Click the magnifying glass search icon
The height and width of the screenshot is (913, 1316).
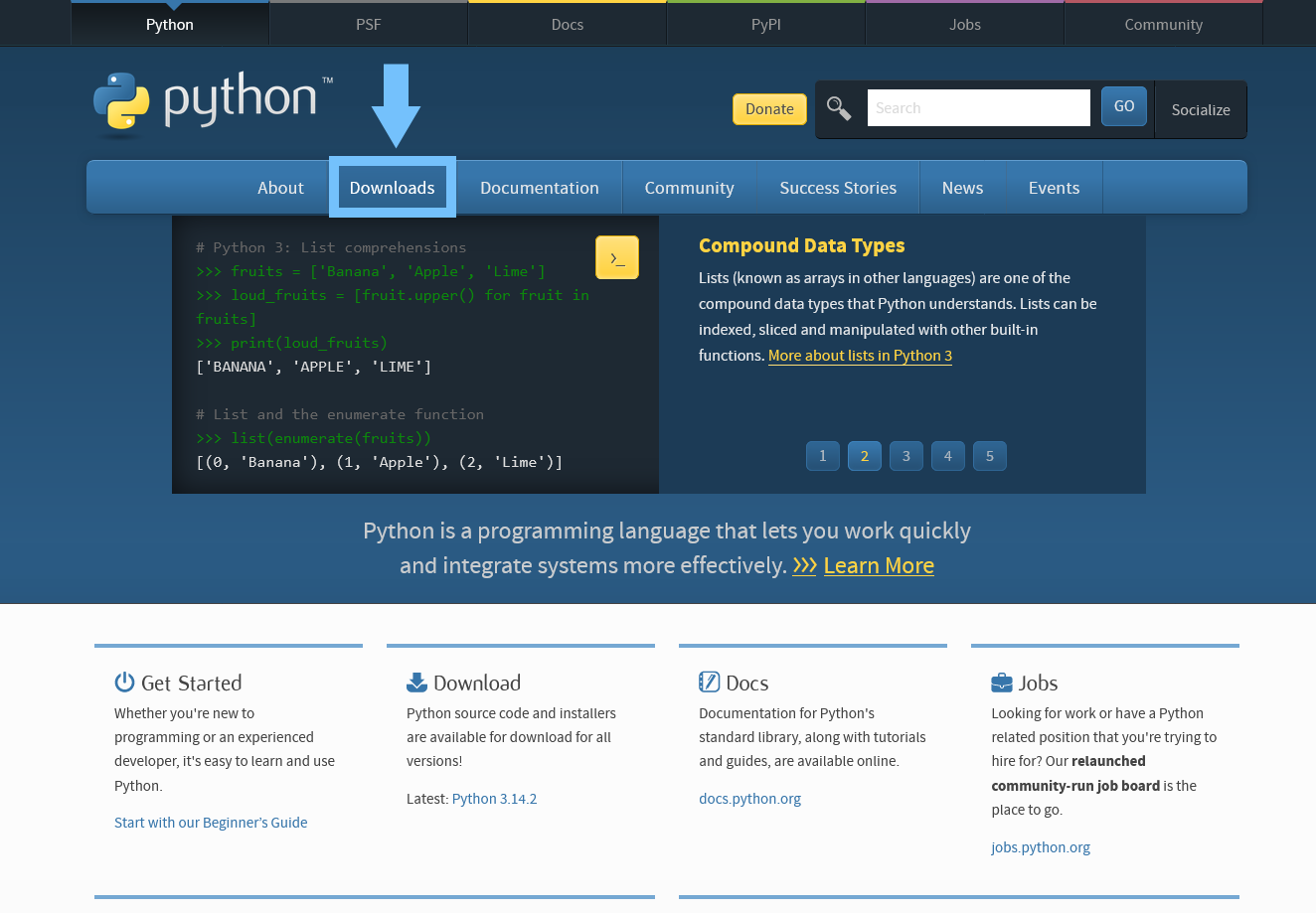(x=839, y=108)
